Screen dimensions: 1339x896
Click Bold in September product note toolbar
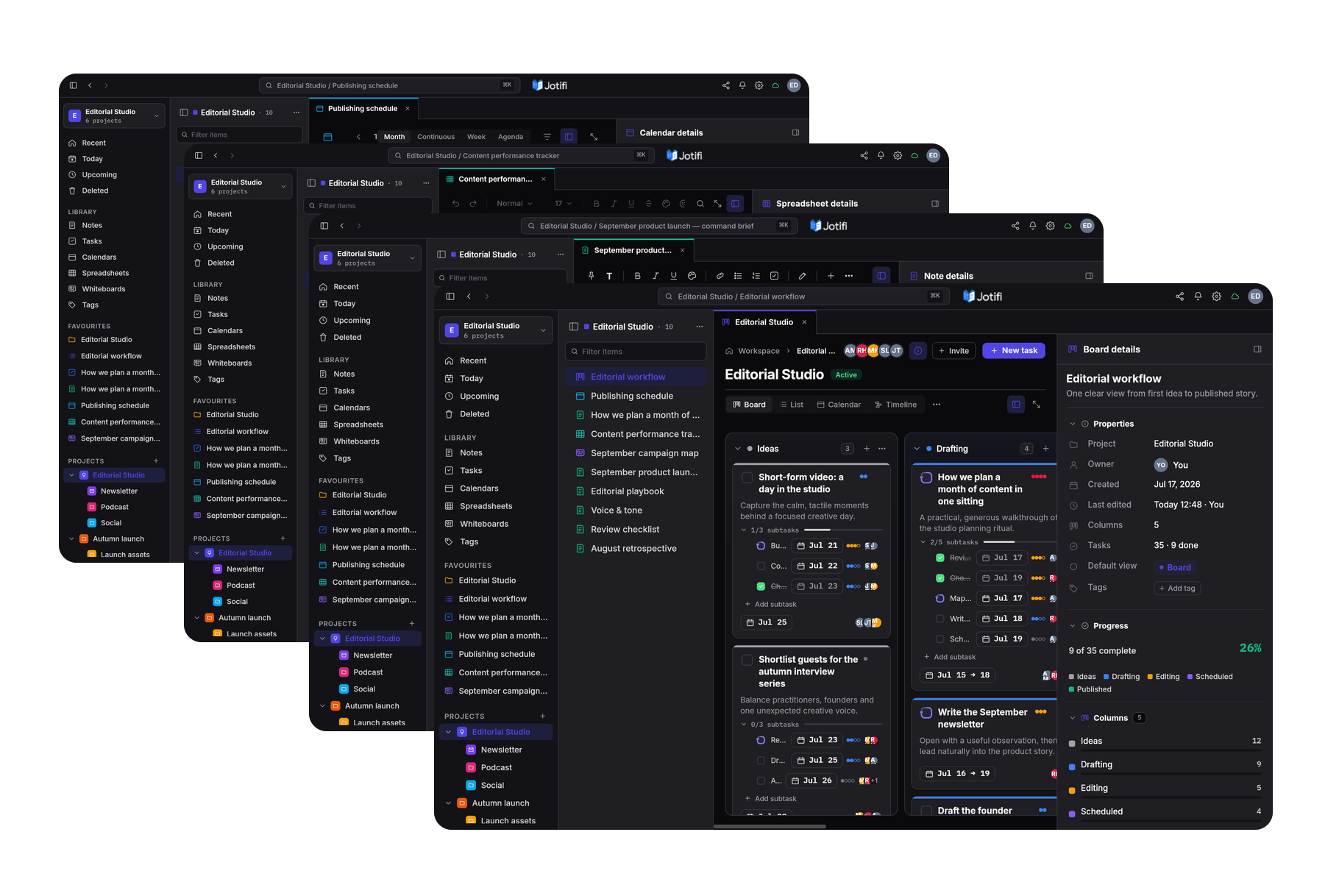point(637,276)
